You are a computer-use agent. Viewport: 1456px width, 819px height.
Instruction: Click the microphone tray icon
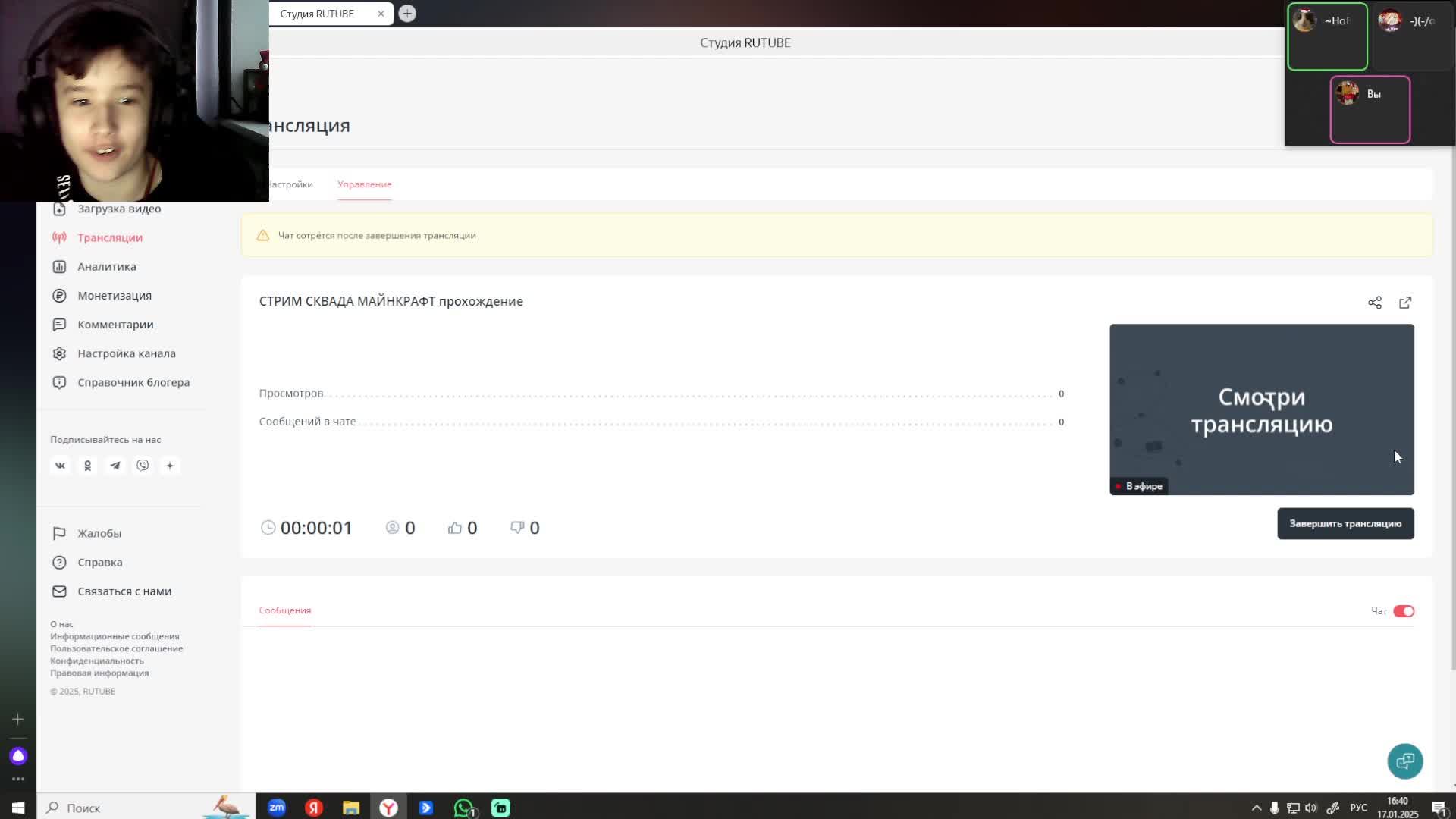[x=1275, y=808]
